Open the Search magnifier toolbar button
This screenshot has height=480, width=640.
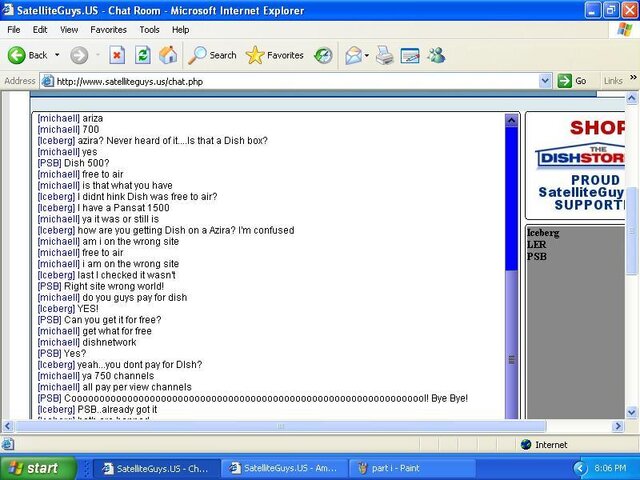click(212, 55)
